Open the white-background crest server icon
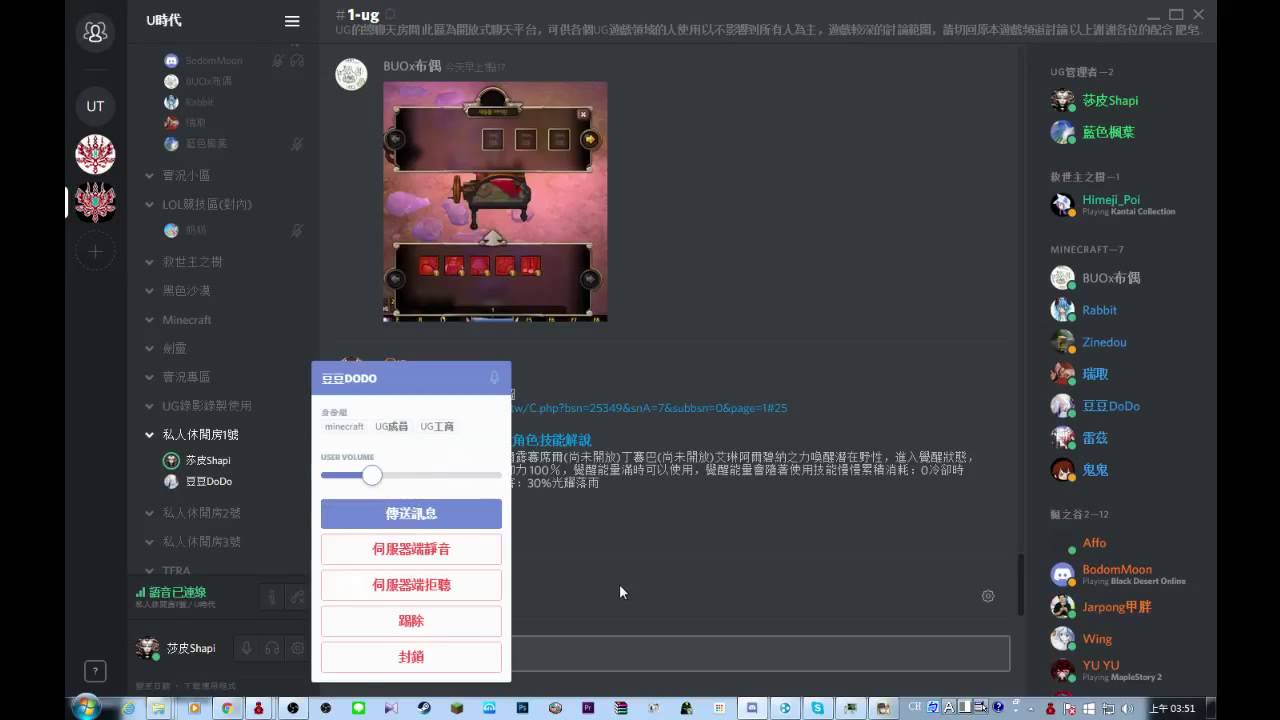 pos(95,154)
